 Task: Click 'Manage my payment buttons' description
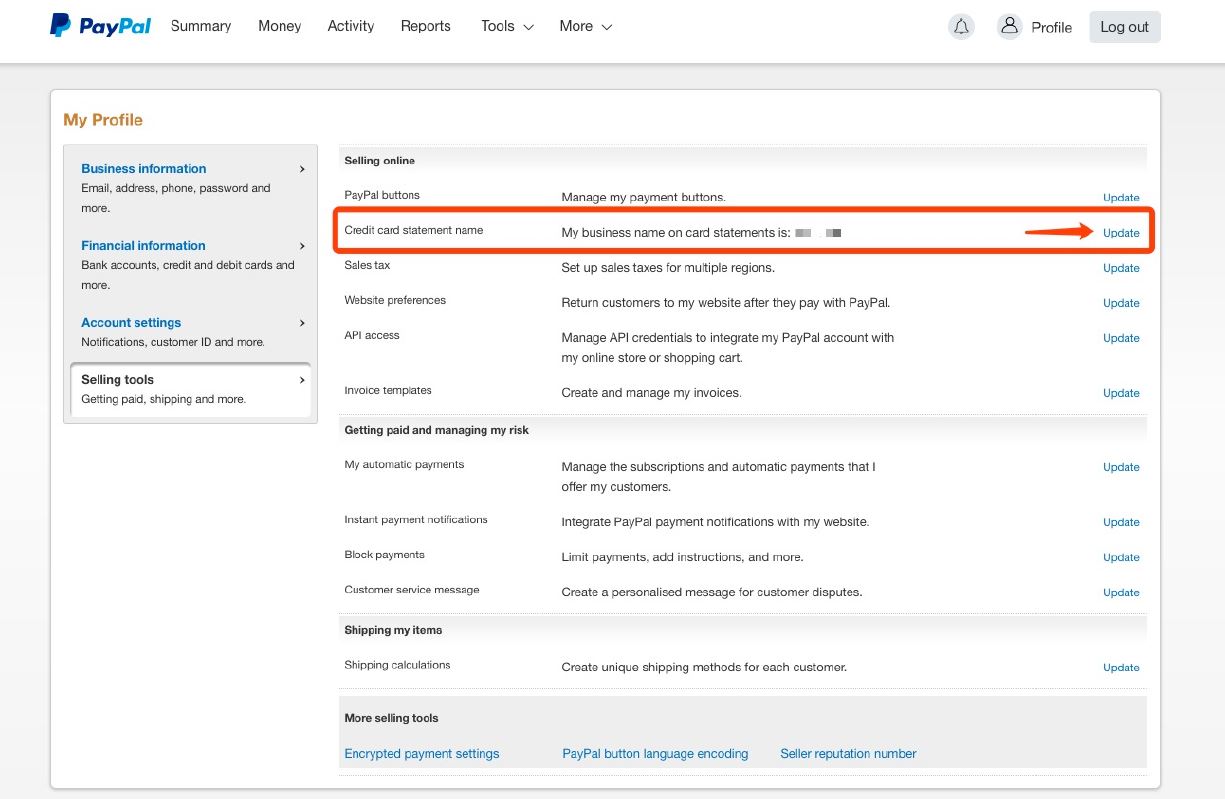tap(644, 198)
